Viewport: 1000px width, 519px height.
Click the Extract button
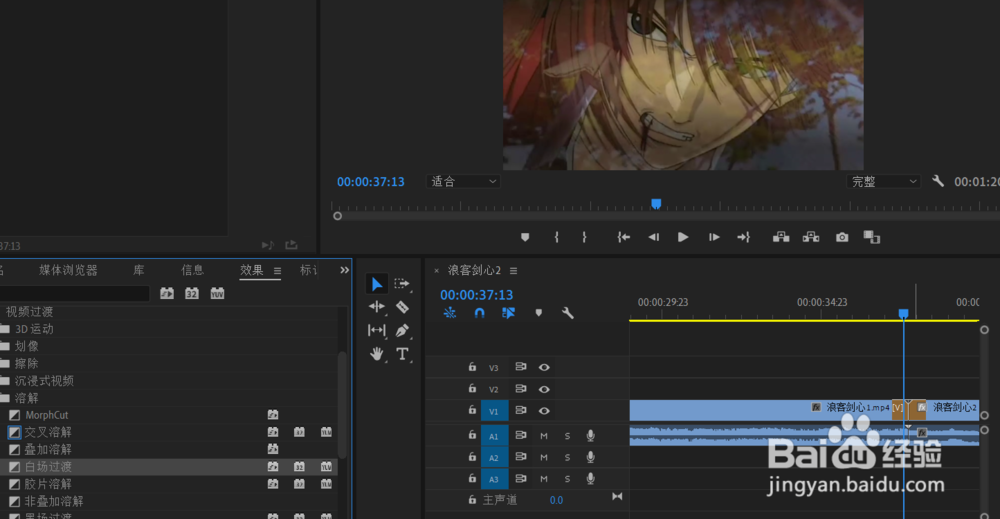(x=811, y=237)
